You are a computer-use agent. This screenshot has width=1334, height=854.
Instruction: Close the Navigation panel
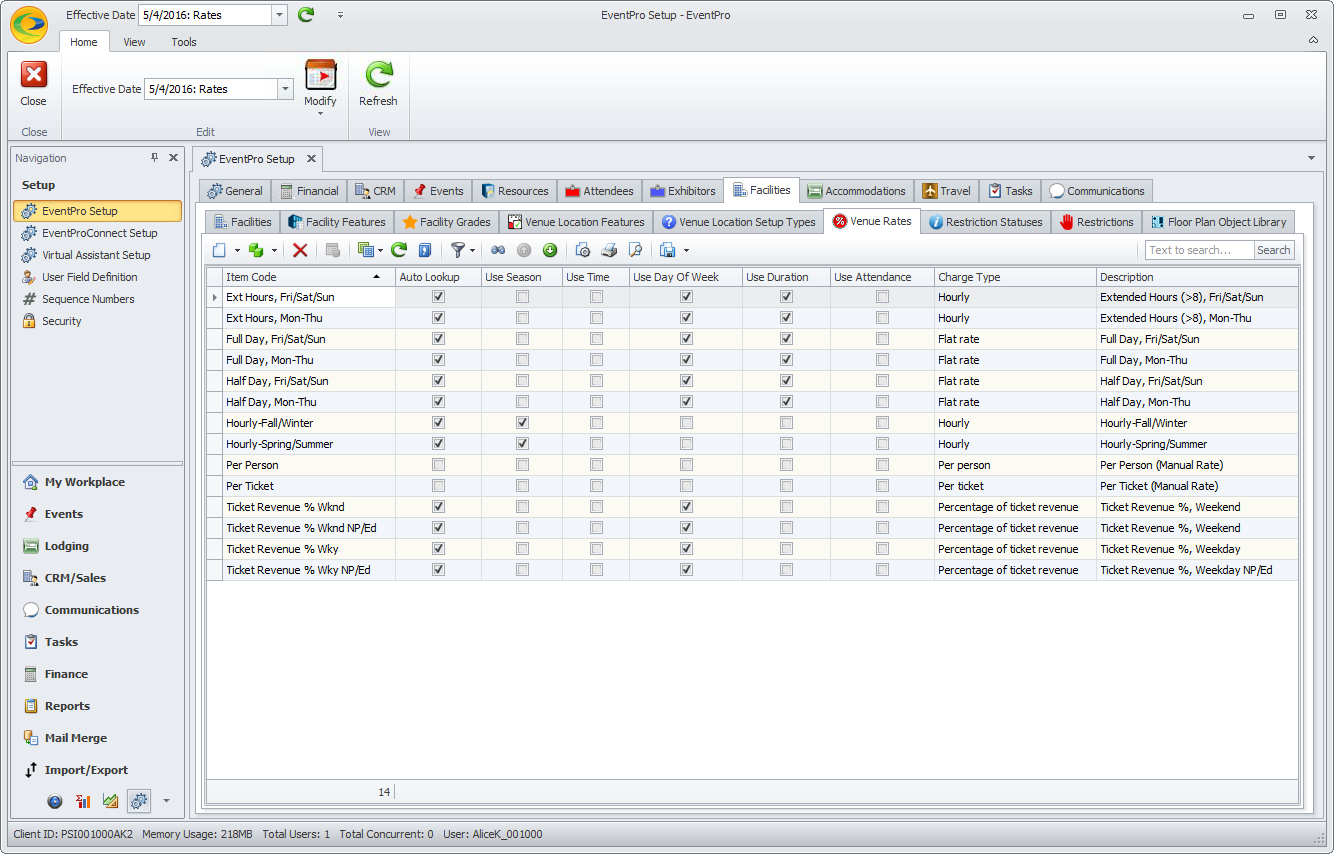[x=173, y=158]
